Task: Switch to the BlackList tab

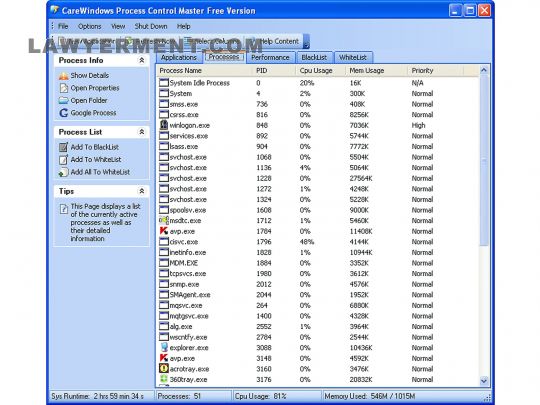Action: point(314,58)
